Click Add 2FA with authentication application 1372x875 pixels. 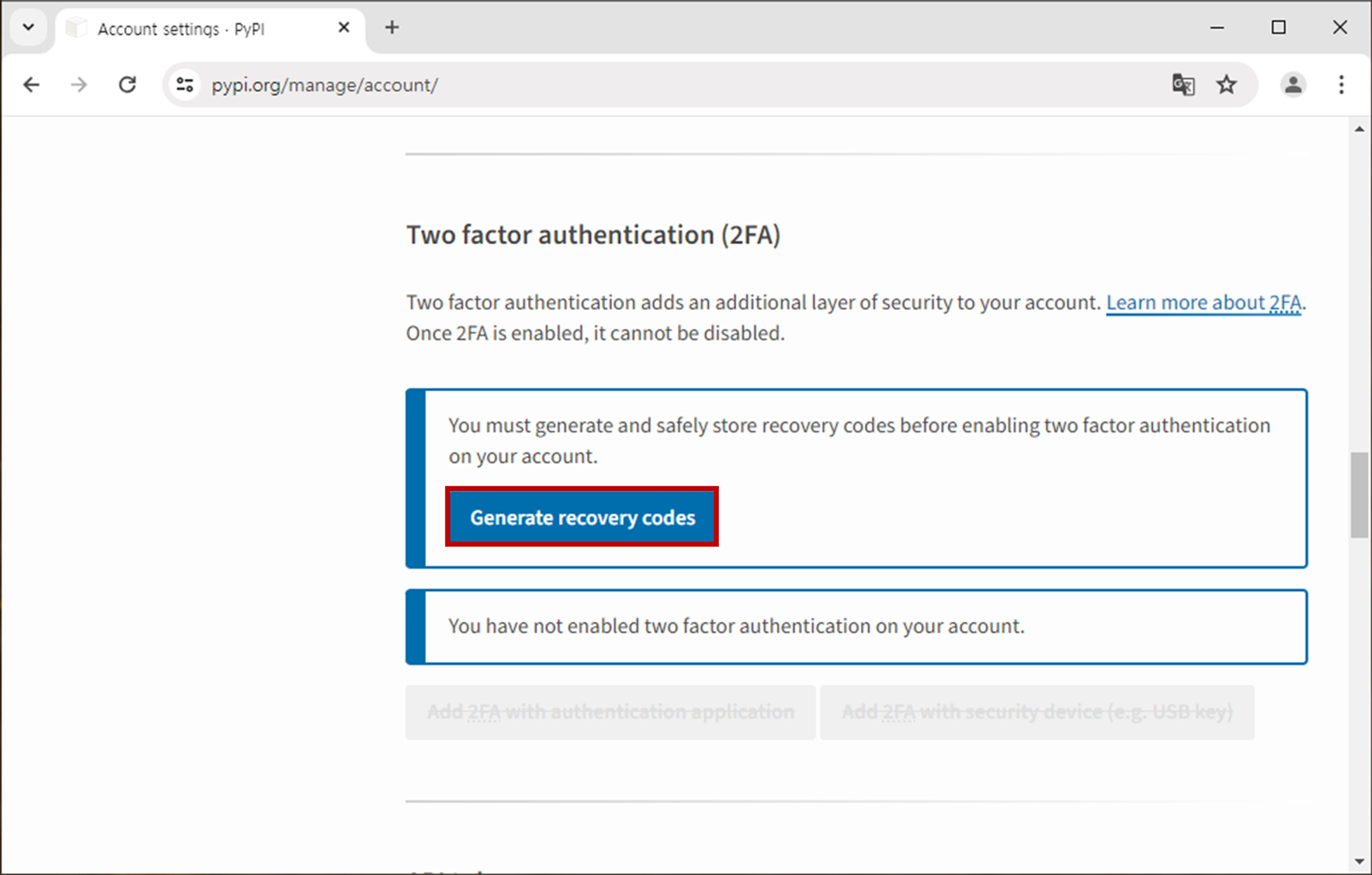(x=611, y=712)
